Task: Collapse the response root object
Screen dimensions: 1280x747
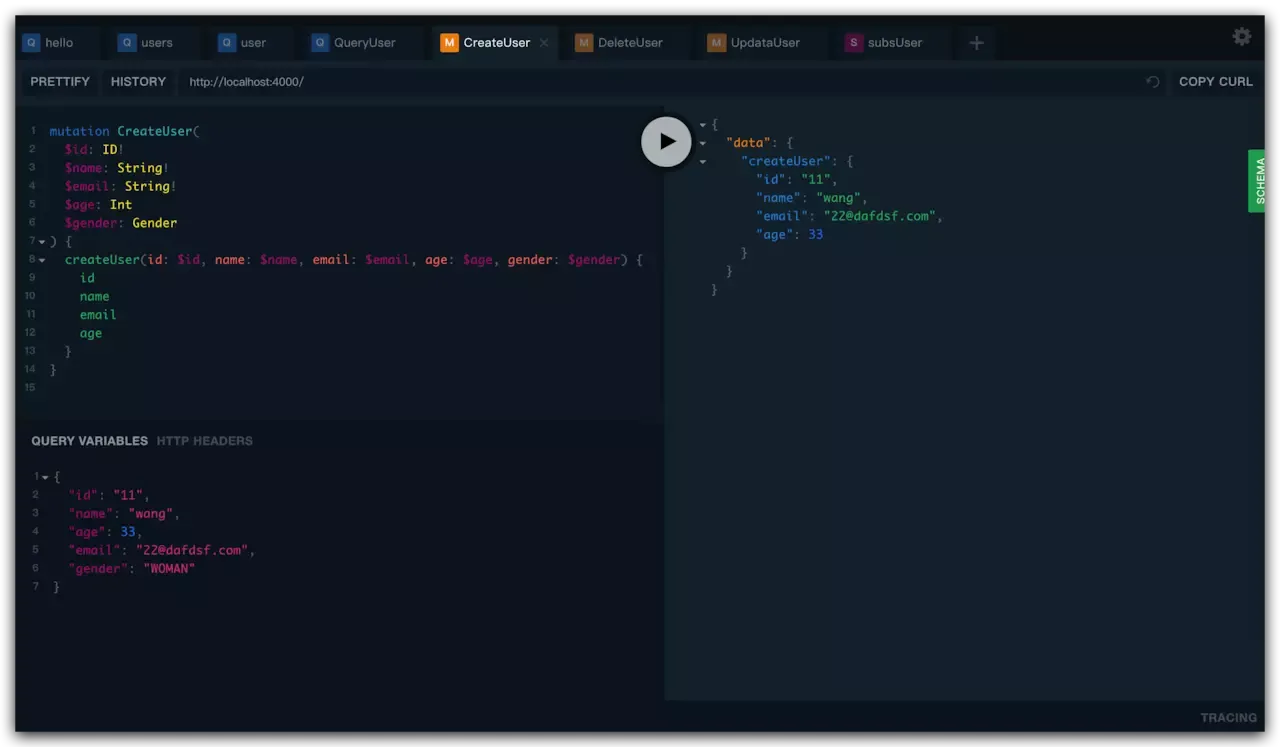Action: (x=703, y=125)
